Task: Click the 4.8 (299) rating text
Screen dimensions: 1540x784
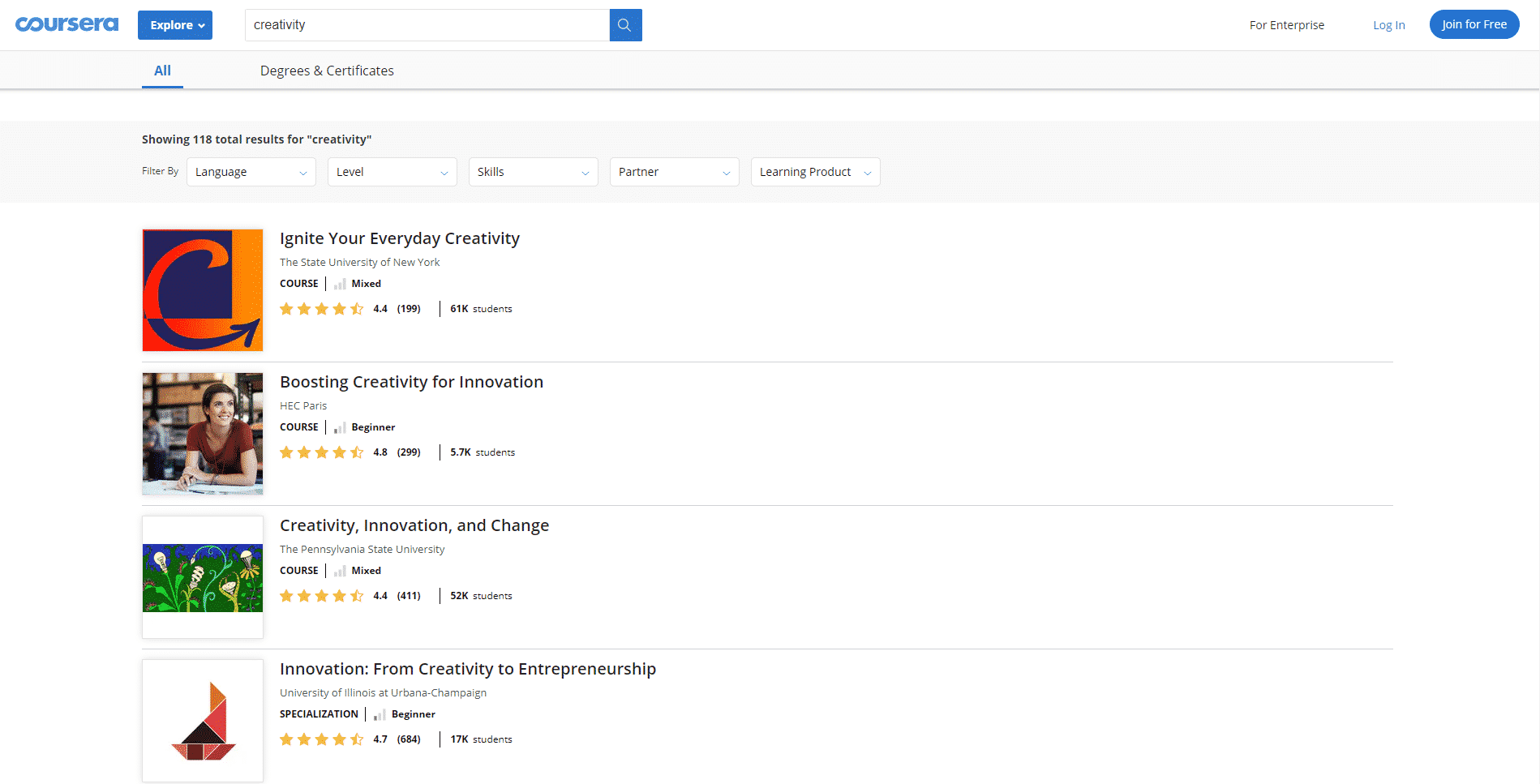Action: point(397,452)
